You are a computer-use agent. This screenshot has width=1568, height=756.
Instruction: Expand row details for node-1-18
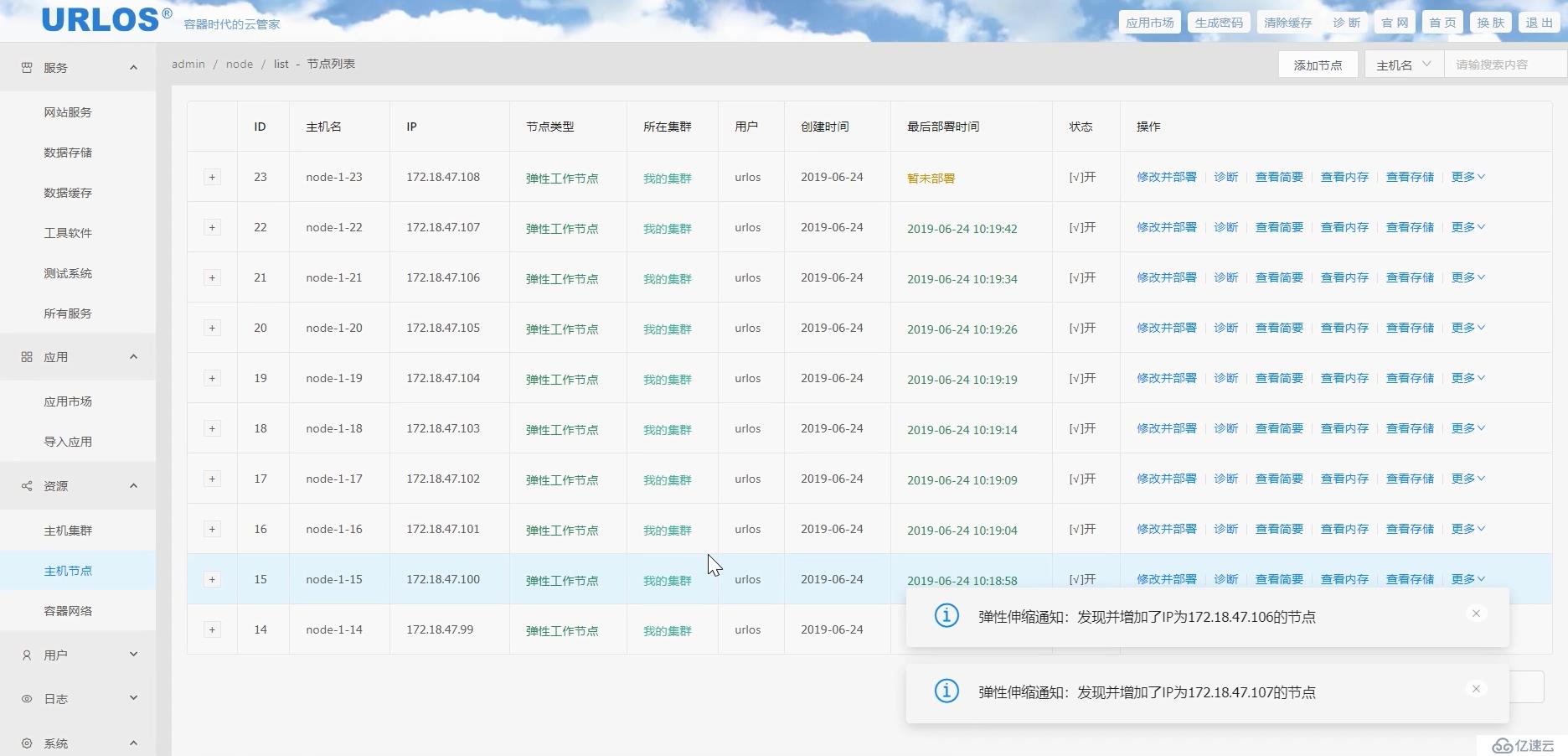pyautogui.click(x=212, y=428)
